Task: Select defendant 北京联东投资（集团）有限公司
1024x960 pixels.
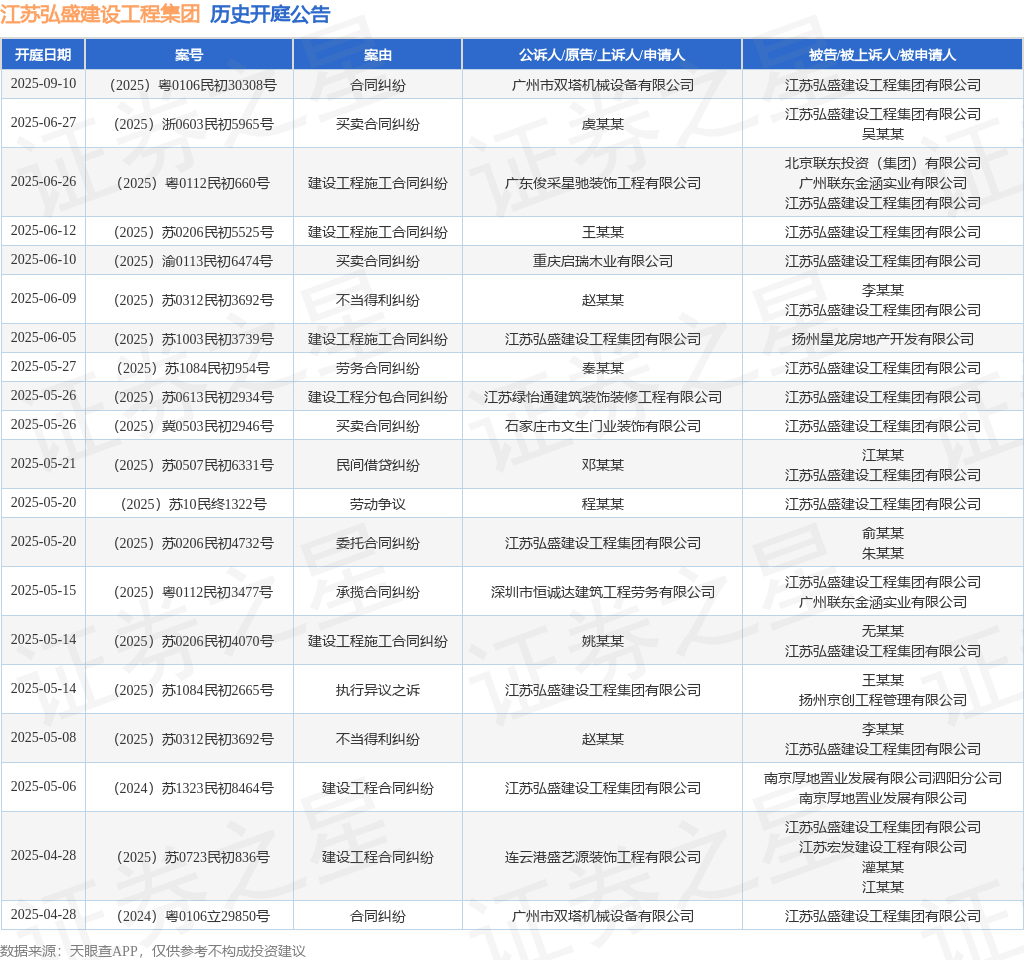Action: (x=882, y=163)
